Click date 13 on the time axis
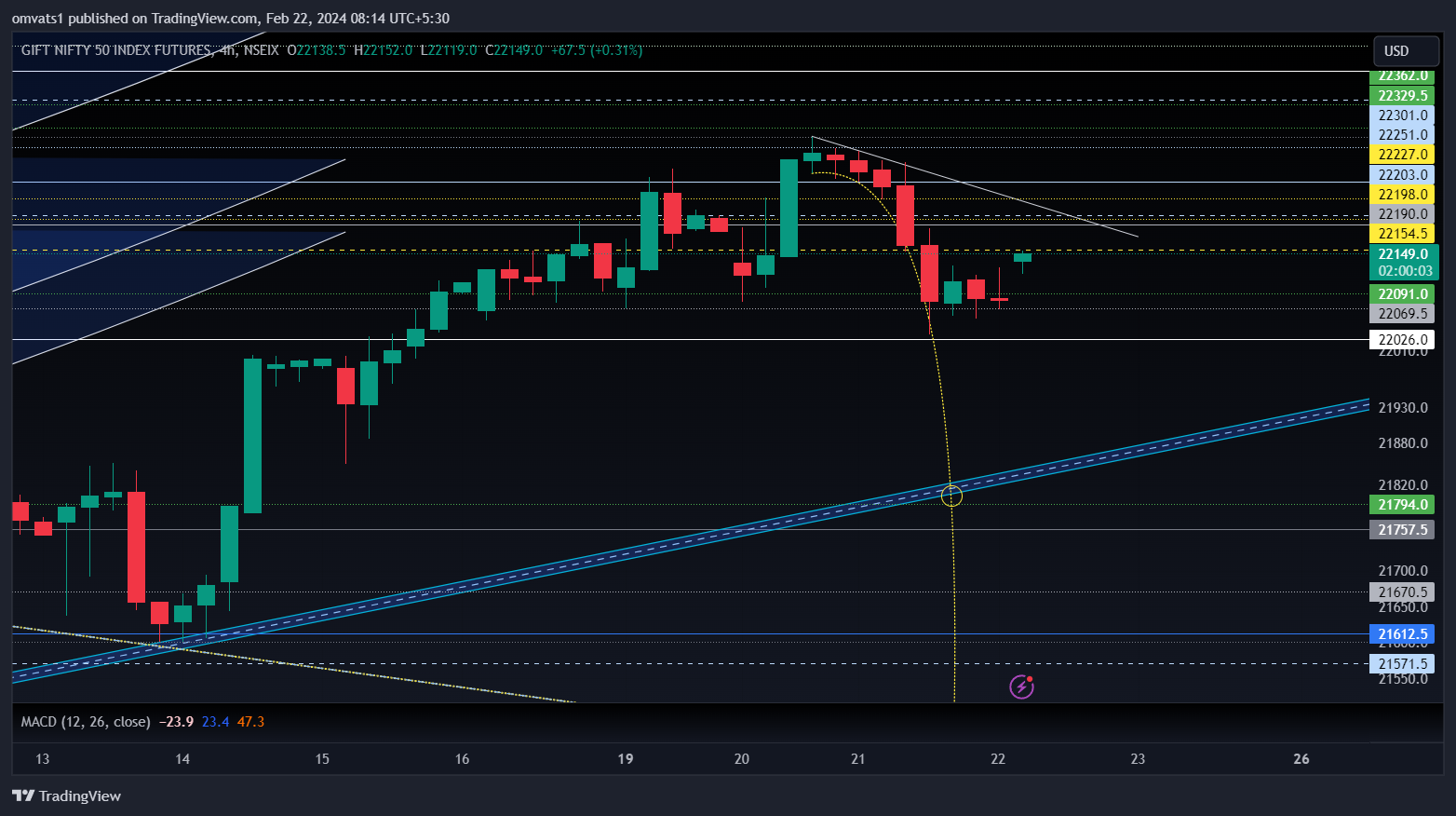Image resolution: width=1456 pixels, height=816 pixels. [42, 759]
